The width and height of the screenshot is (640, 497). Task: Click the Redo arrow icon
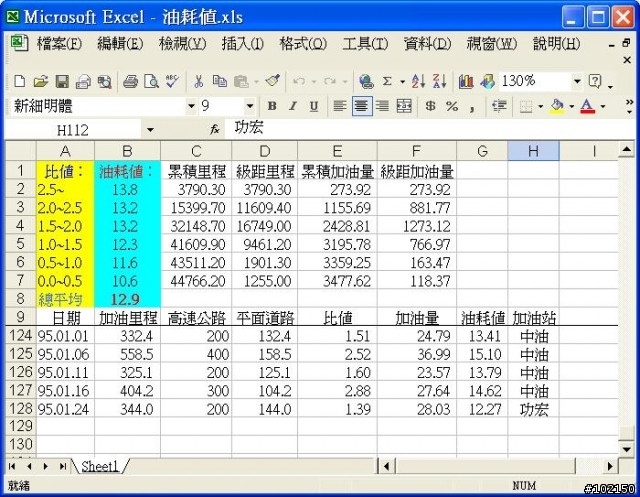(x=330, y=82)
